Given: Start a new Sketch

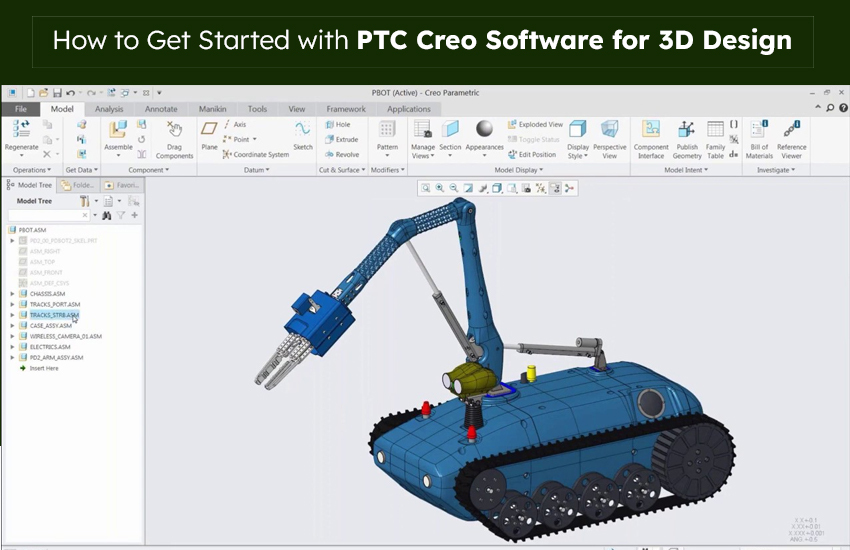Looking at the screenshot, I should (302, 135).
